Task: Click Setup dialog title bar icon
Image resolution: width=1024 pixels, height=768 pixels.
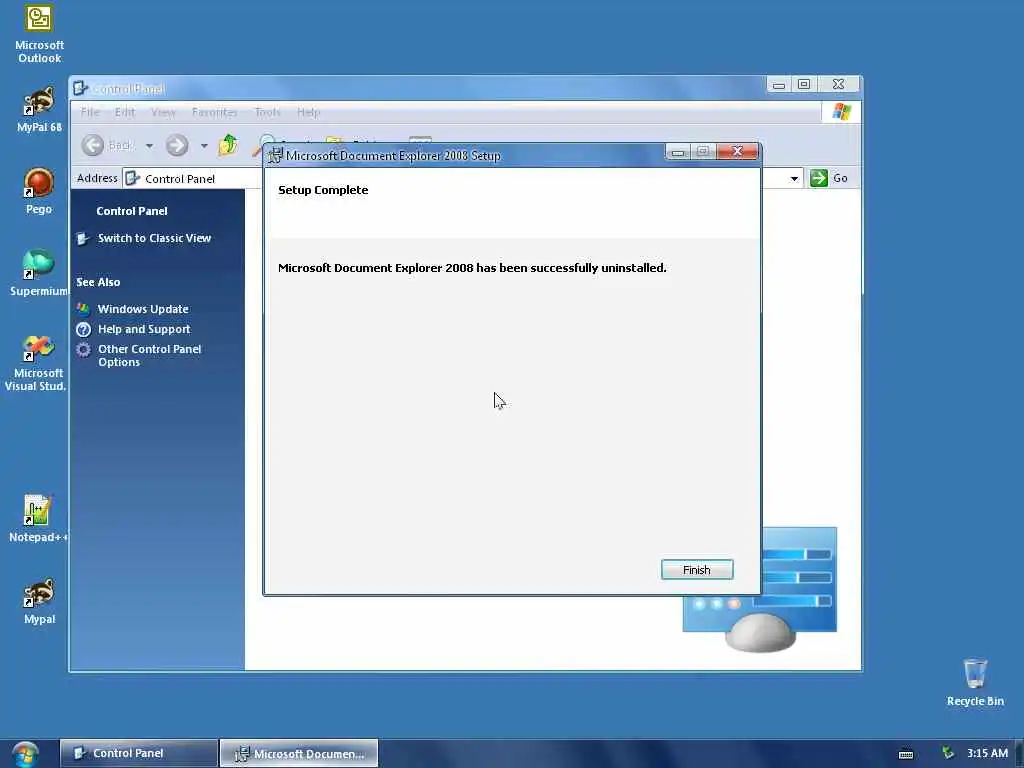Action: [x=276, y=155]
